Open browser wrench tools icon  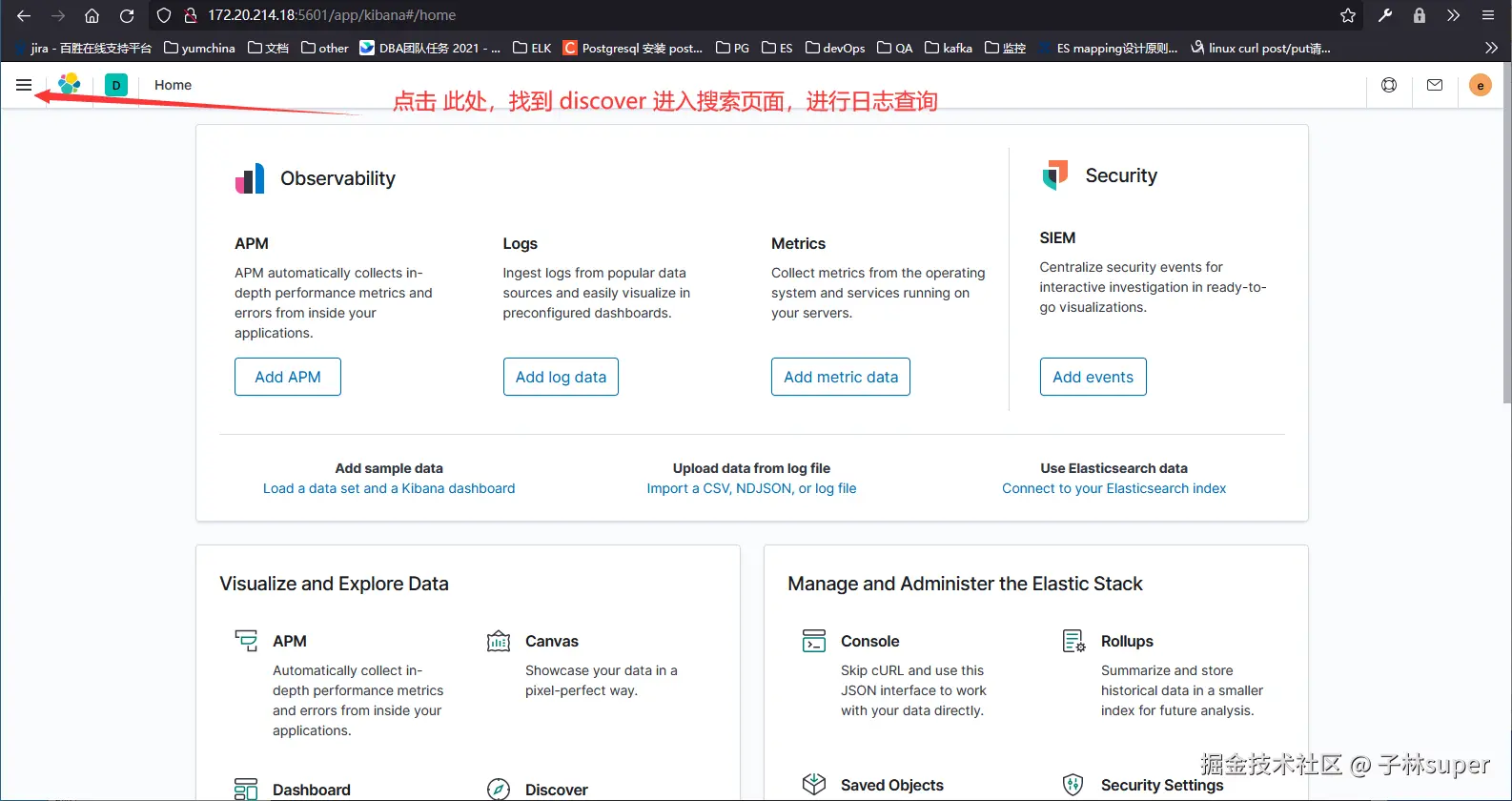1385,15
